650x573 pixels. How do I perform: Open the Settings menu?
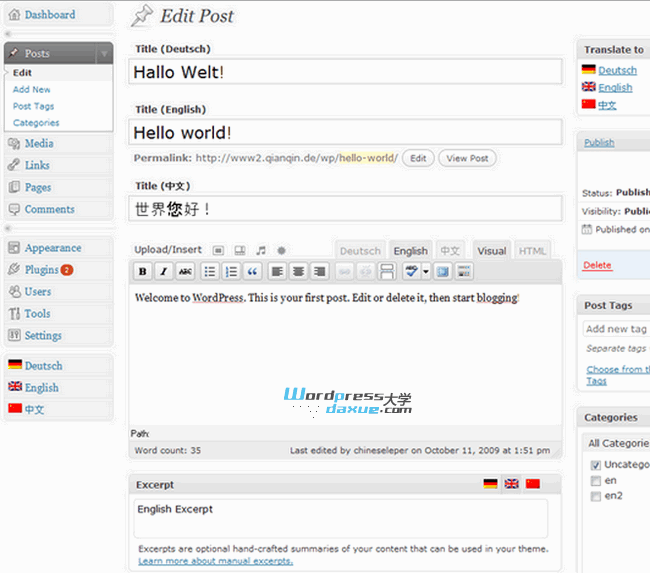coord(43,335)
